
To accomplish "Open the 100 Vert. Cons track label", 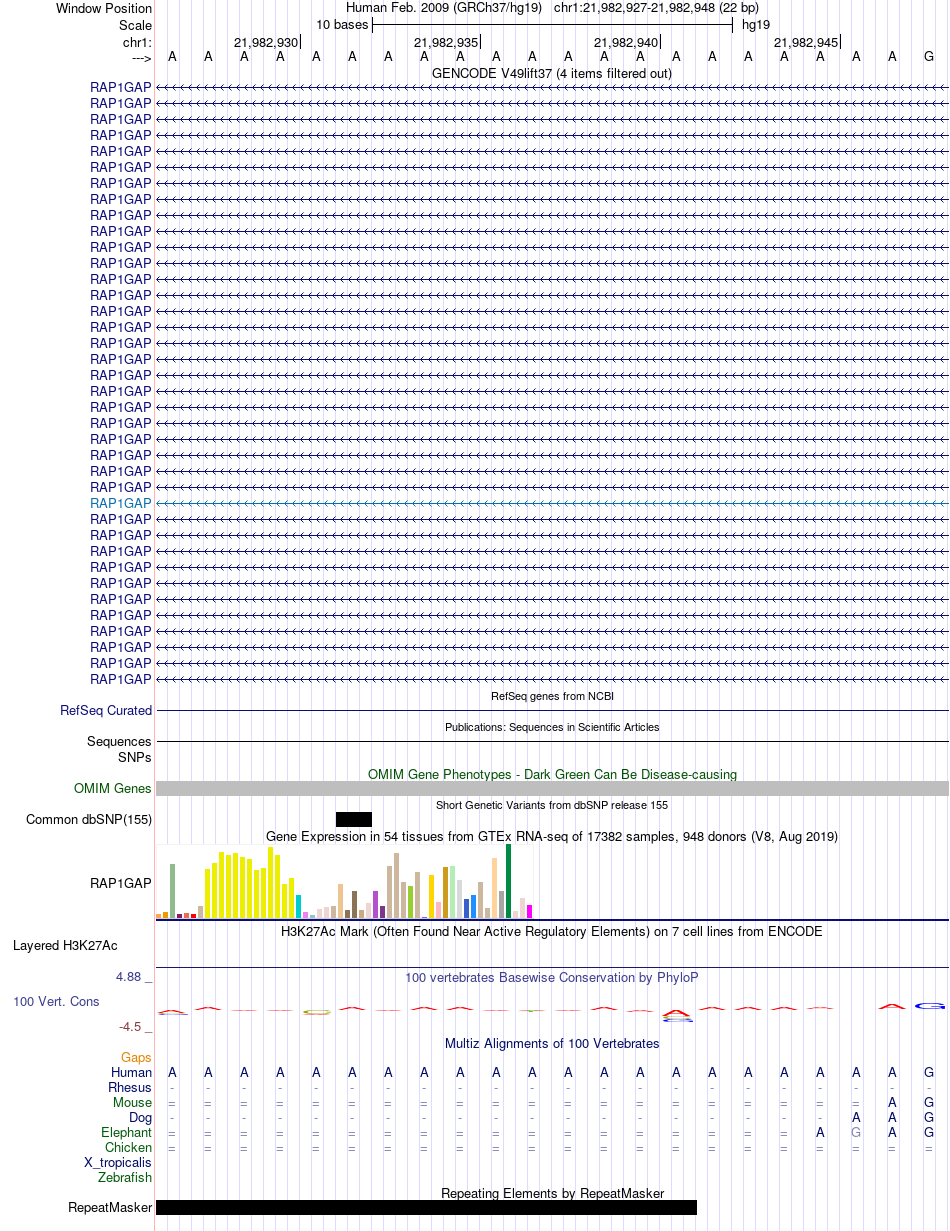I will point(56,1001).
